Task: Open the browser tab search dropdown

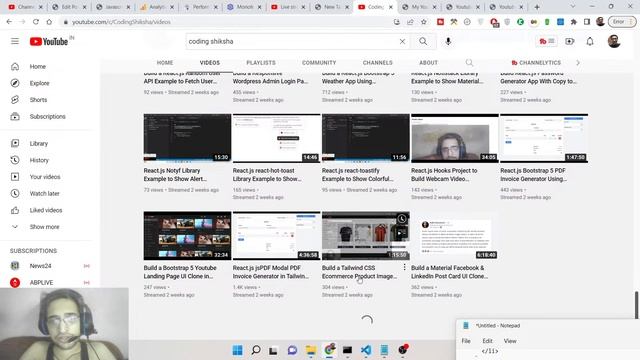Action: [x=572, y=7]
